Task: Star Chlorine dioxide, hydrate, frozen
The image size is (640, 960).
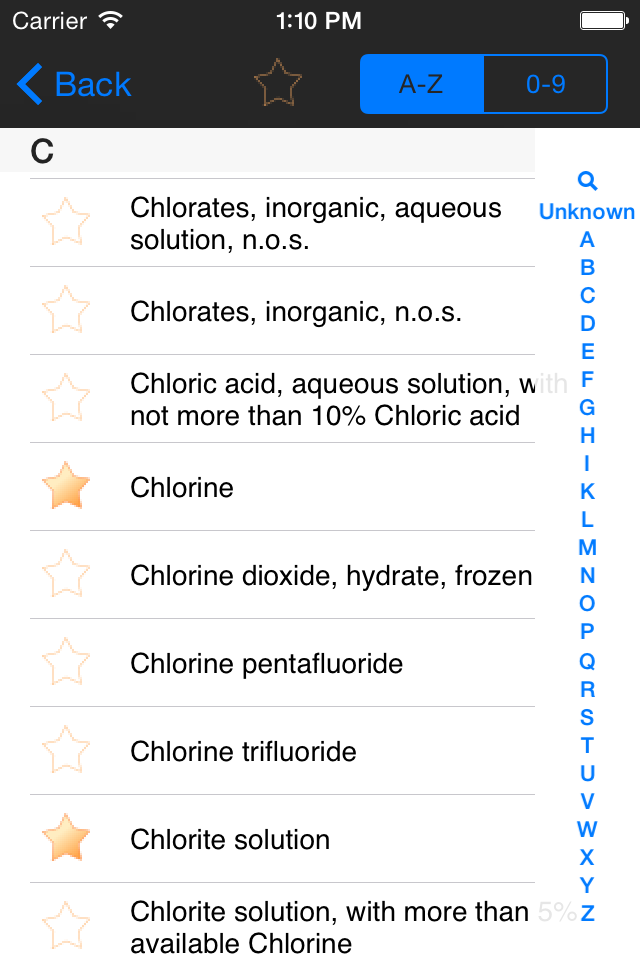Action: tap(66, 575)
